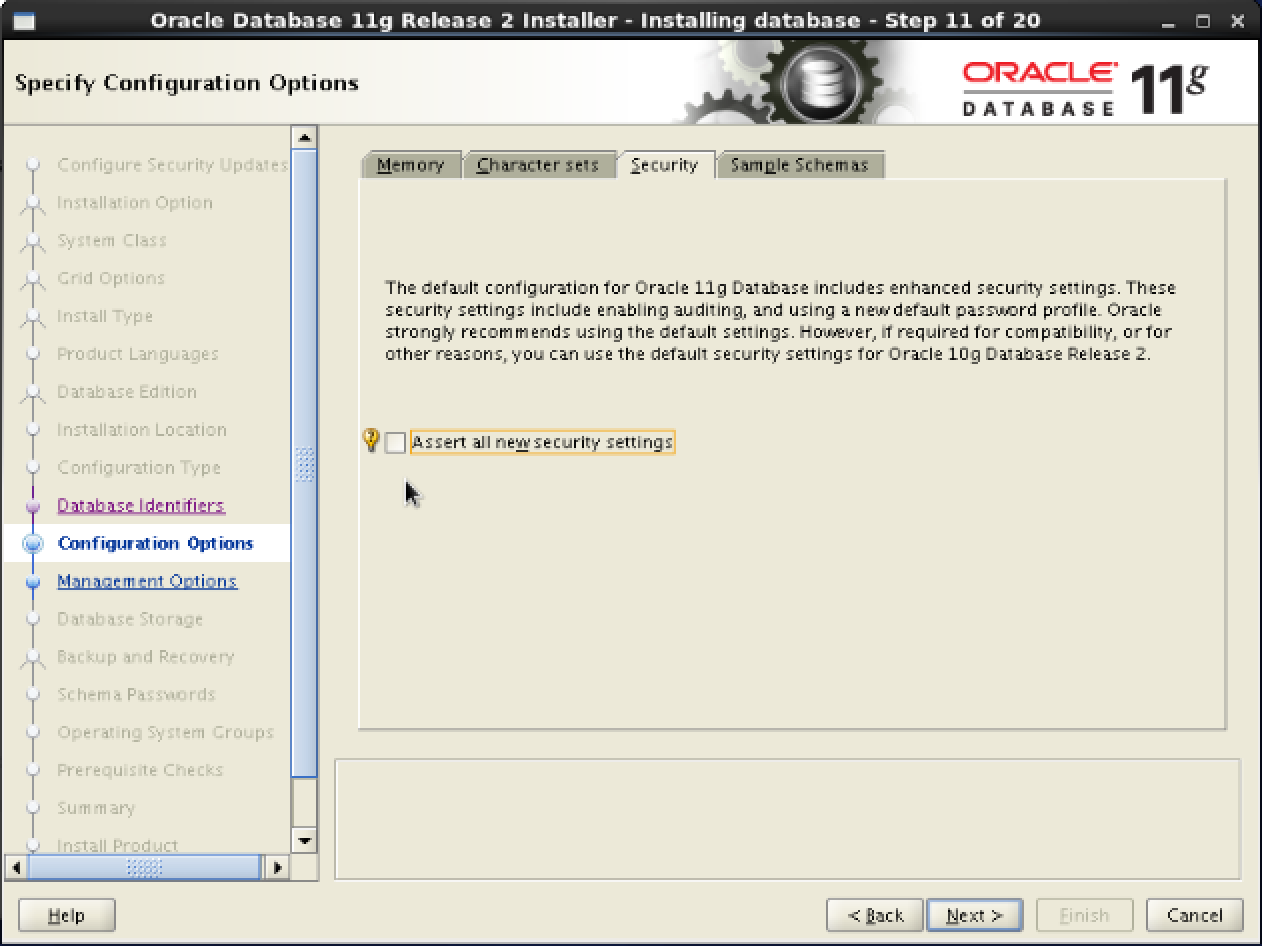1262x946 pixels.
Task: Click the Prerequisite Checks step text
Action: 140,771
